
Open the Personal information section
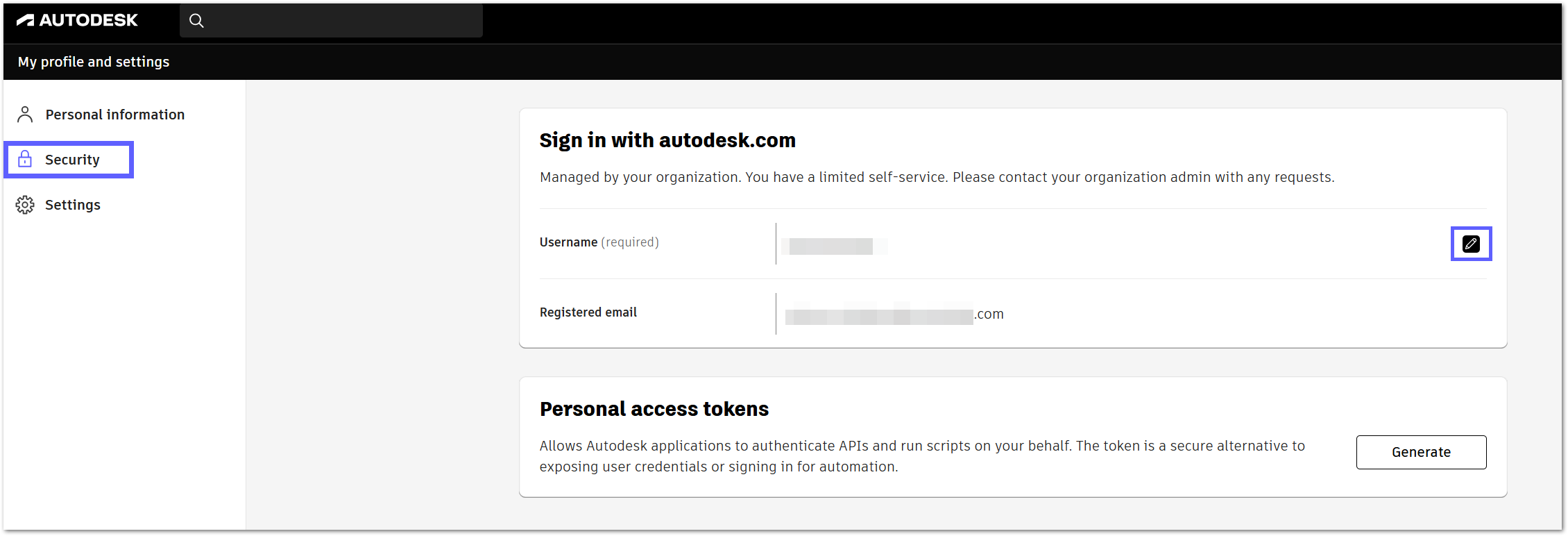coord(115,115)
